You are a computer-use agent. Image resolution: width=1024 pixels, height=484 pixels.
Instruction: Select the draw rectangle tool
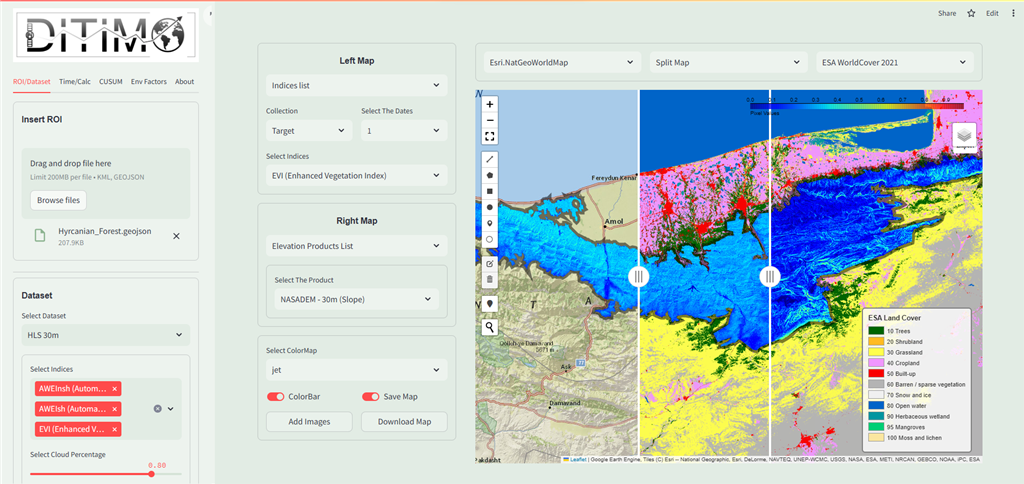(x=489, y=190)
